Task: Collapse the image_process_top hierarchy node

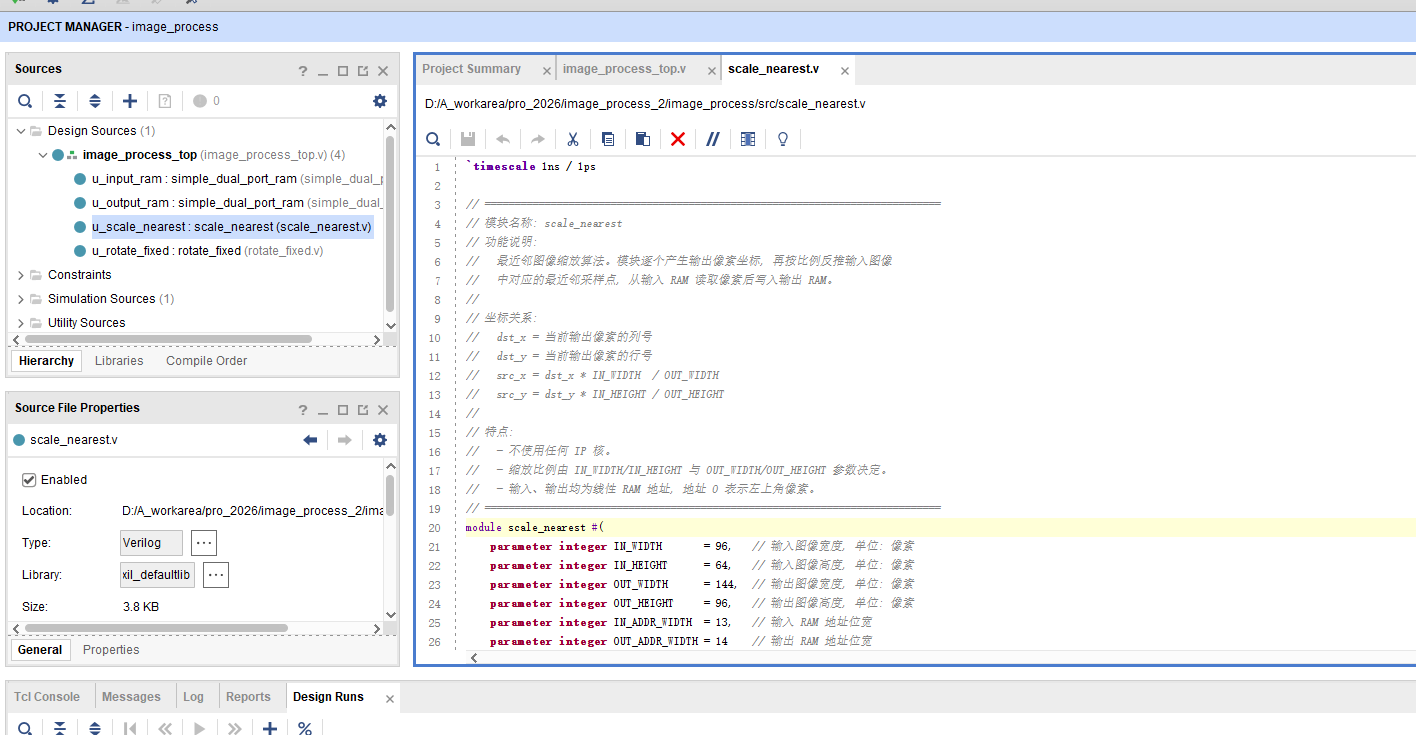Action: point(42,155)
